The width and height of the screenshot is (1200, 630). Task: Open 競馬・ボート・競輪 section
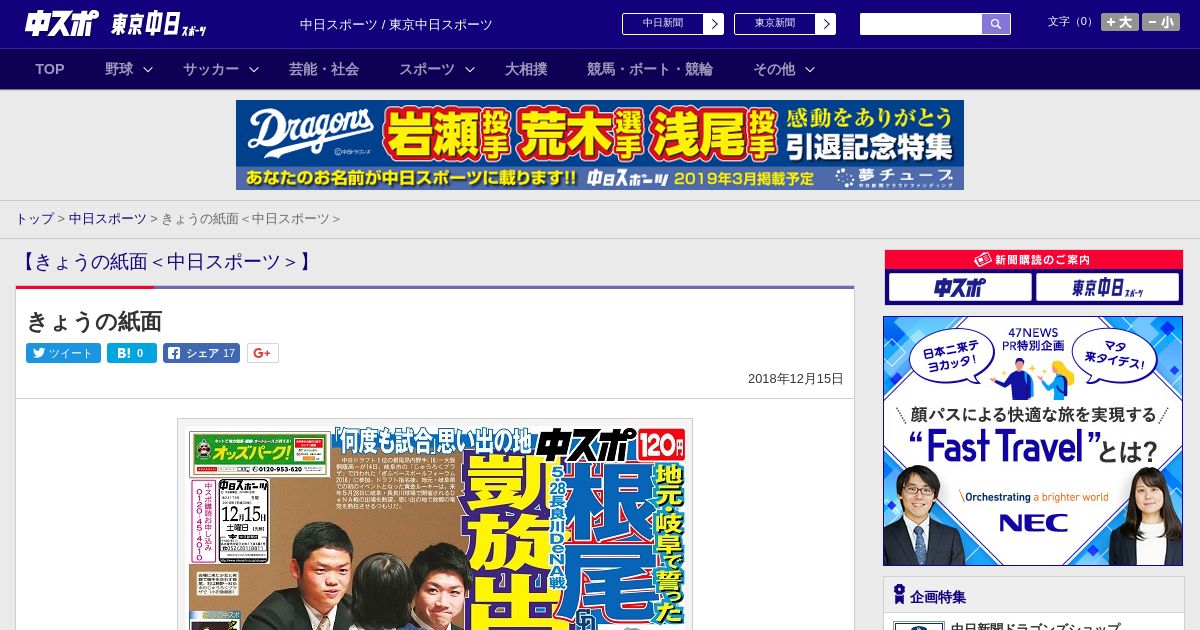[650, 69]
